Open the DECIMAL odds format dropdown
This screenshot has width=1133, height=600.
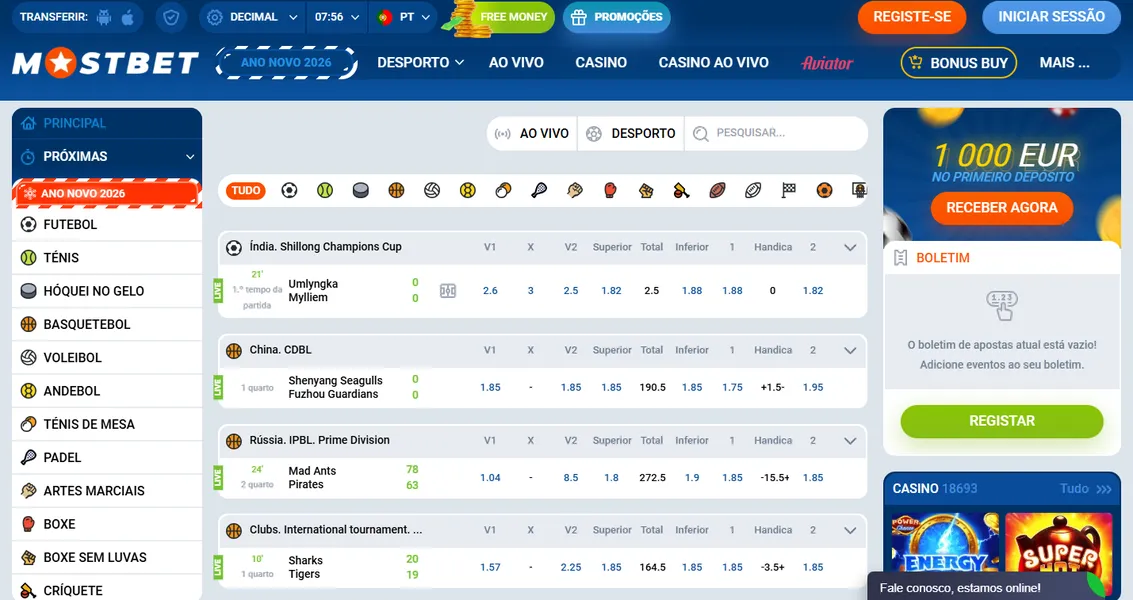coord(250,17)
